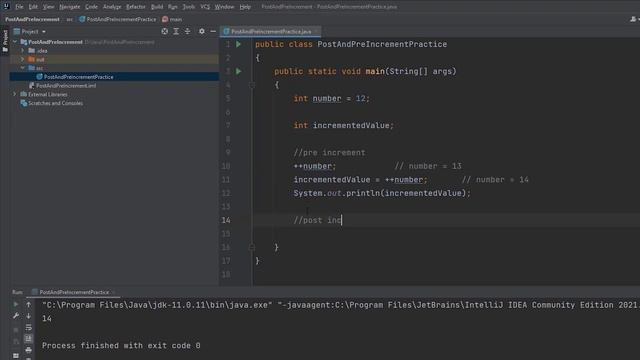
Task: Click the run gutter arrow beside the class declaration
Action: click(239, 44)
